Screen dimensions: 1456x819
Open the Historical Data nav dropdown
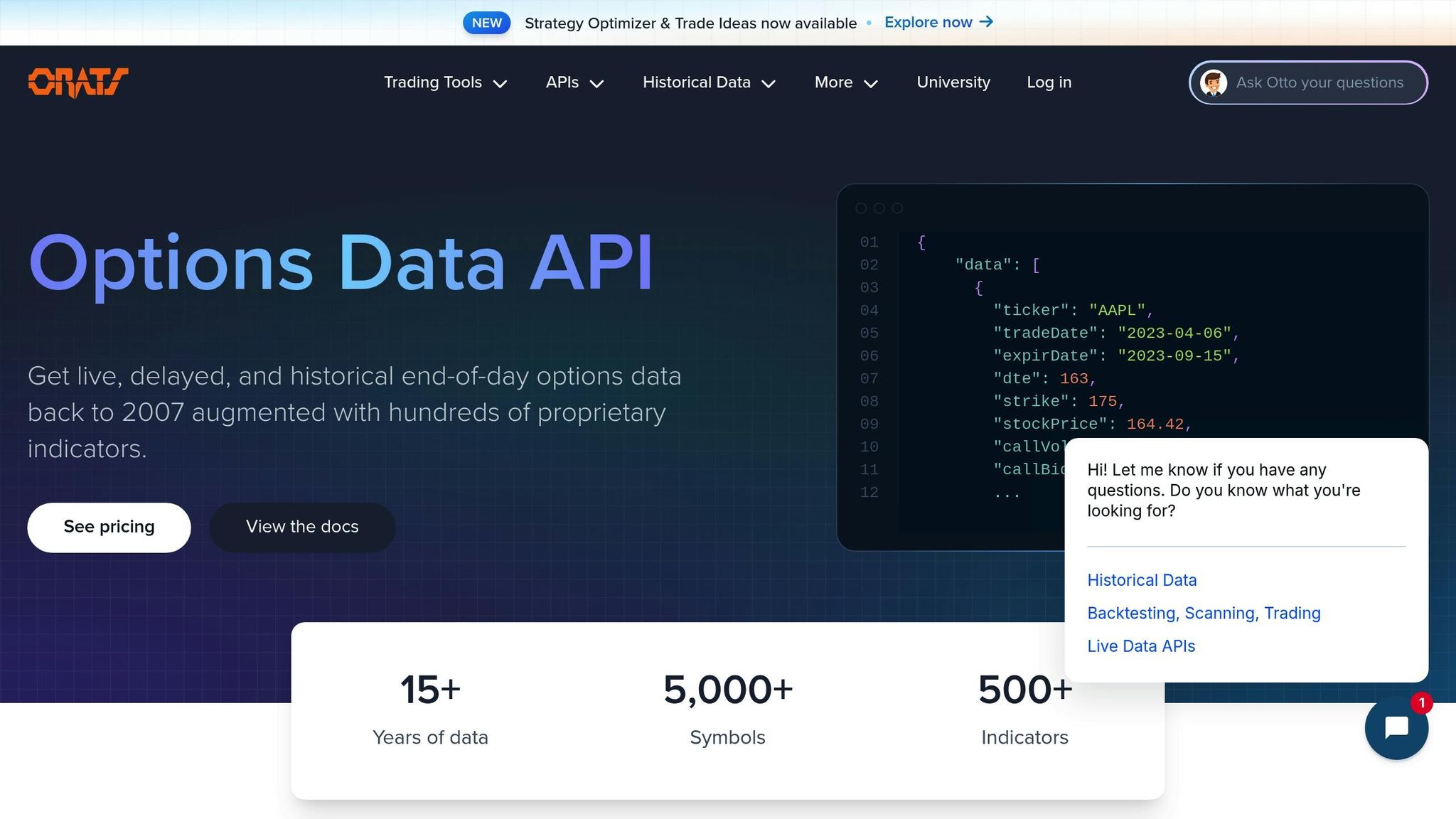(x=708, y=82)
